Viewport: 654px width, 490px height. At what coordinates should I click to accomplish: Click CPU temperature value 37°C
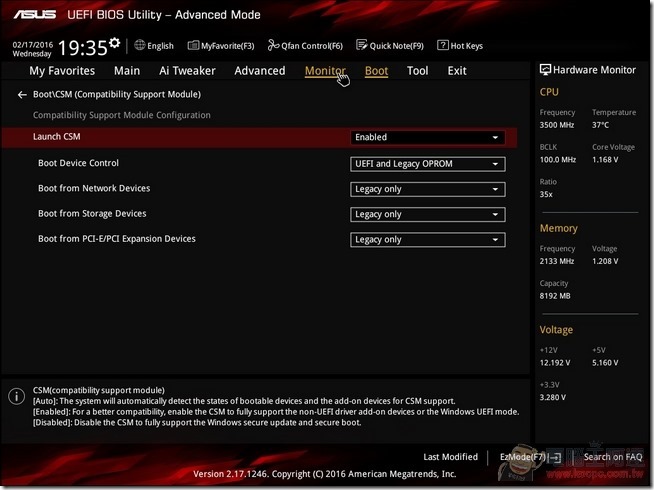[x=600, y=125]
